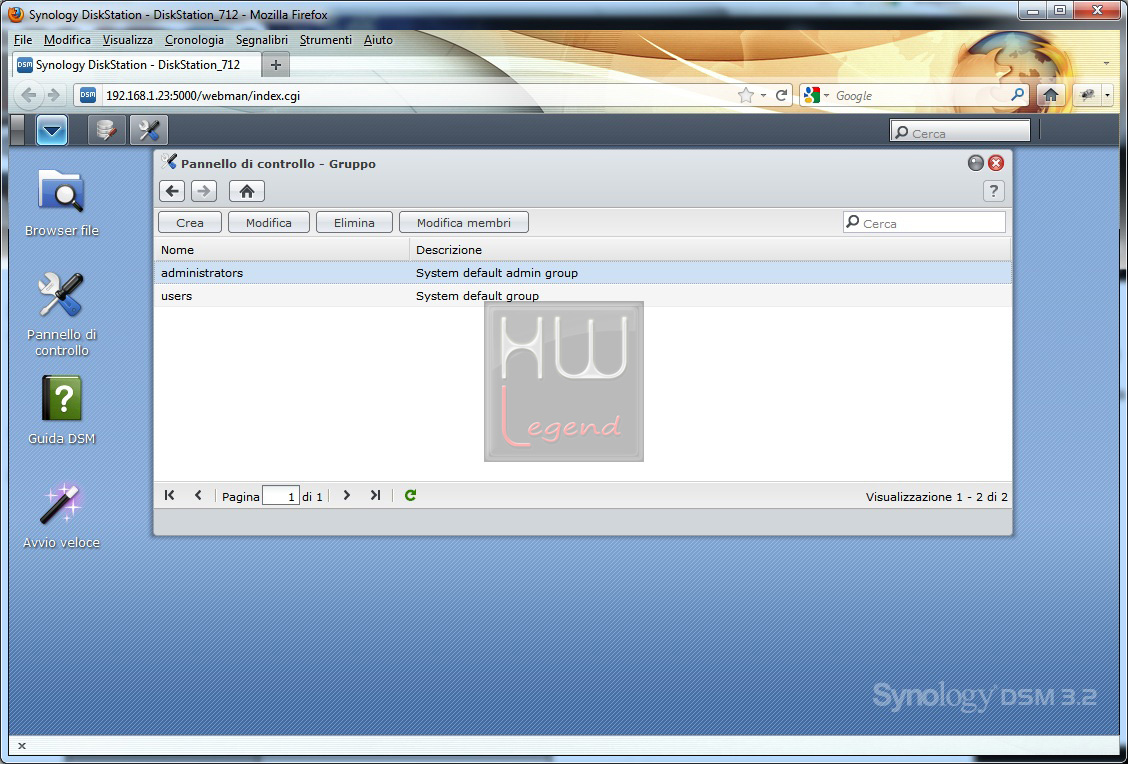This screenshot has width=1128, height=764.
Task: Open the DSM main menu dropdown button
Action: [x=52, y=130]
